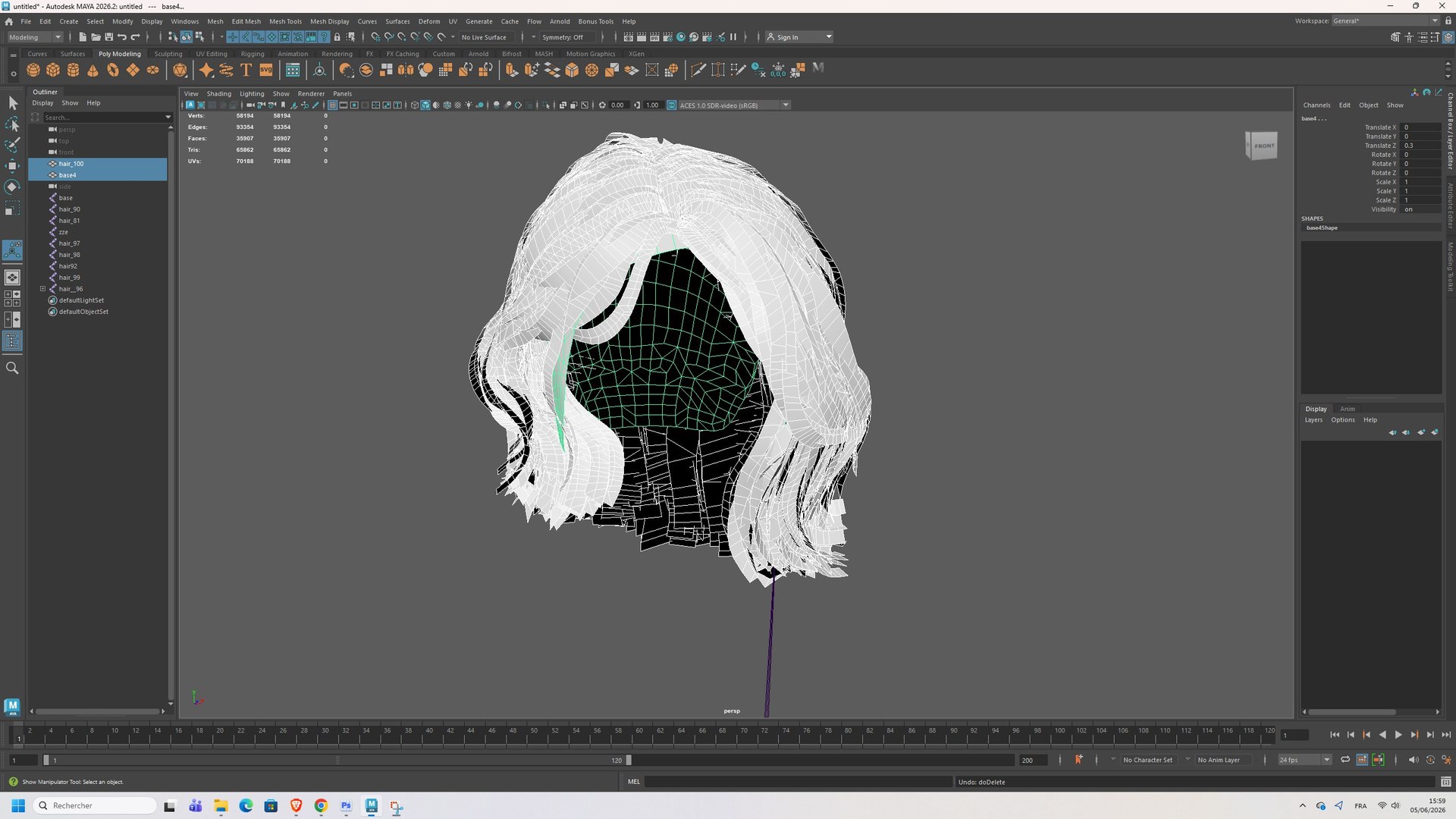Open the Modeling menu set dropdown

coord(35,37)
